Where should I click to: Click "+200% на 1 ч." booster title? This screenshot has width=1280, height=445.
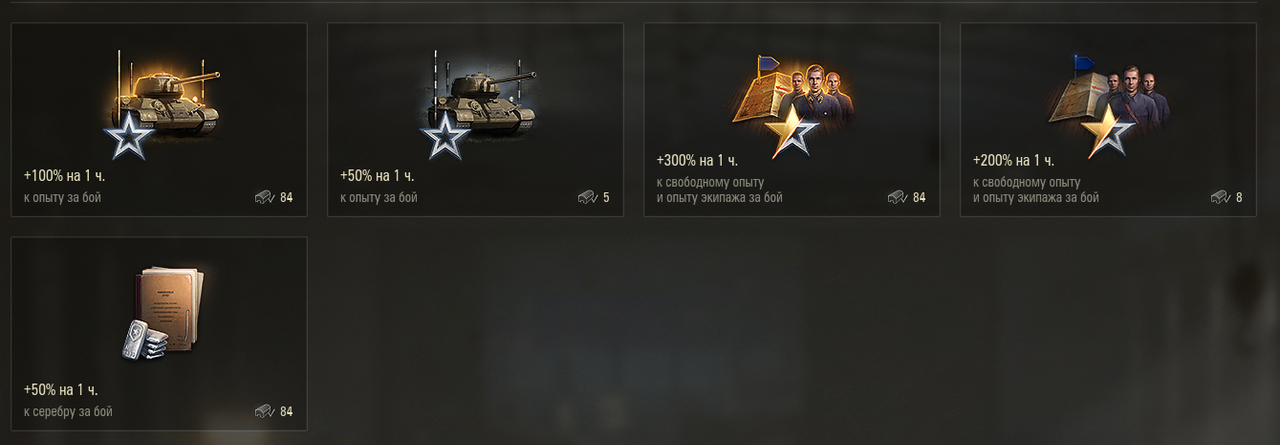[x=1014, y=160]
